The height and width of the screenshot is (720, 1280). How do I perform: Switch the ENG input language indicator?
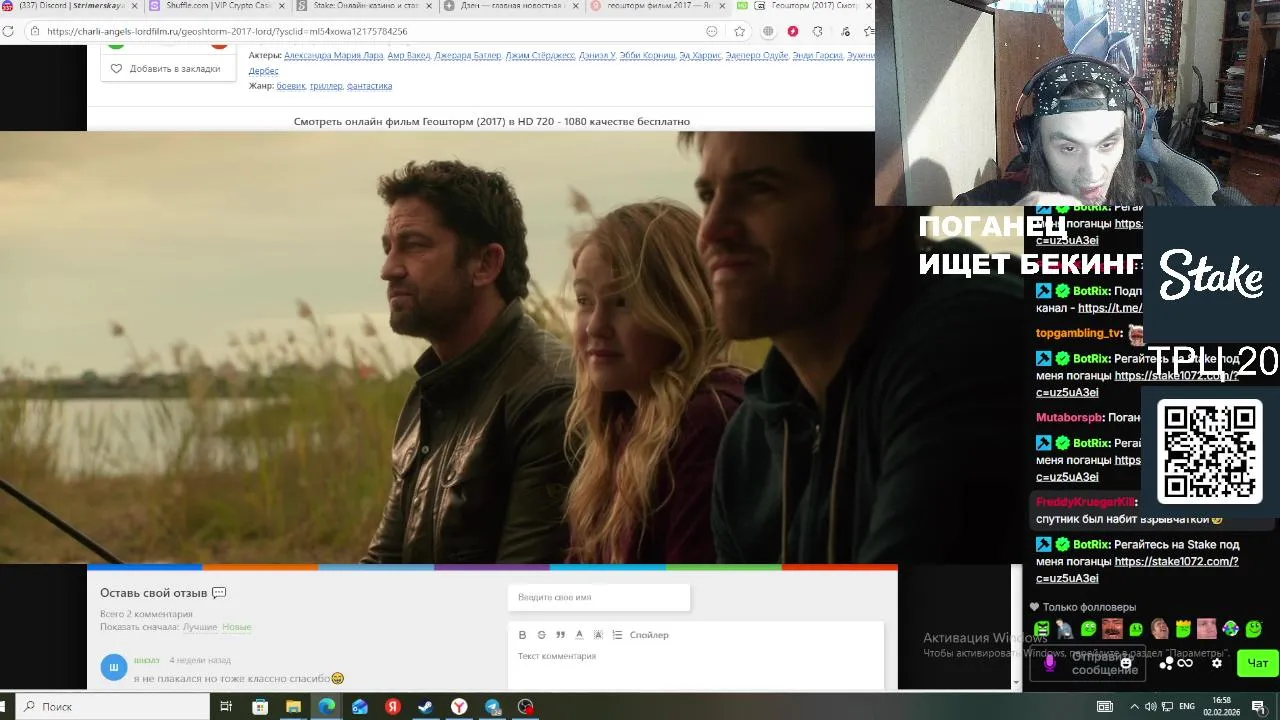1187,707
